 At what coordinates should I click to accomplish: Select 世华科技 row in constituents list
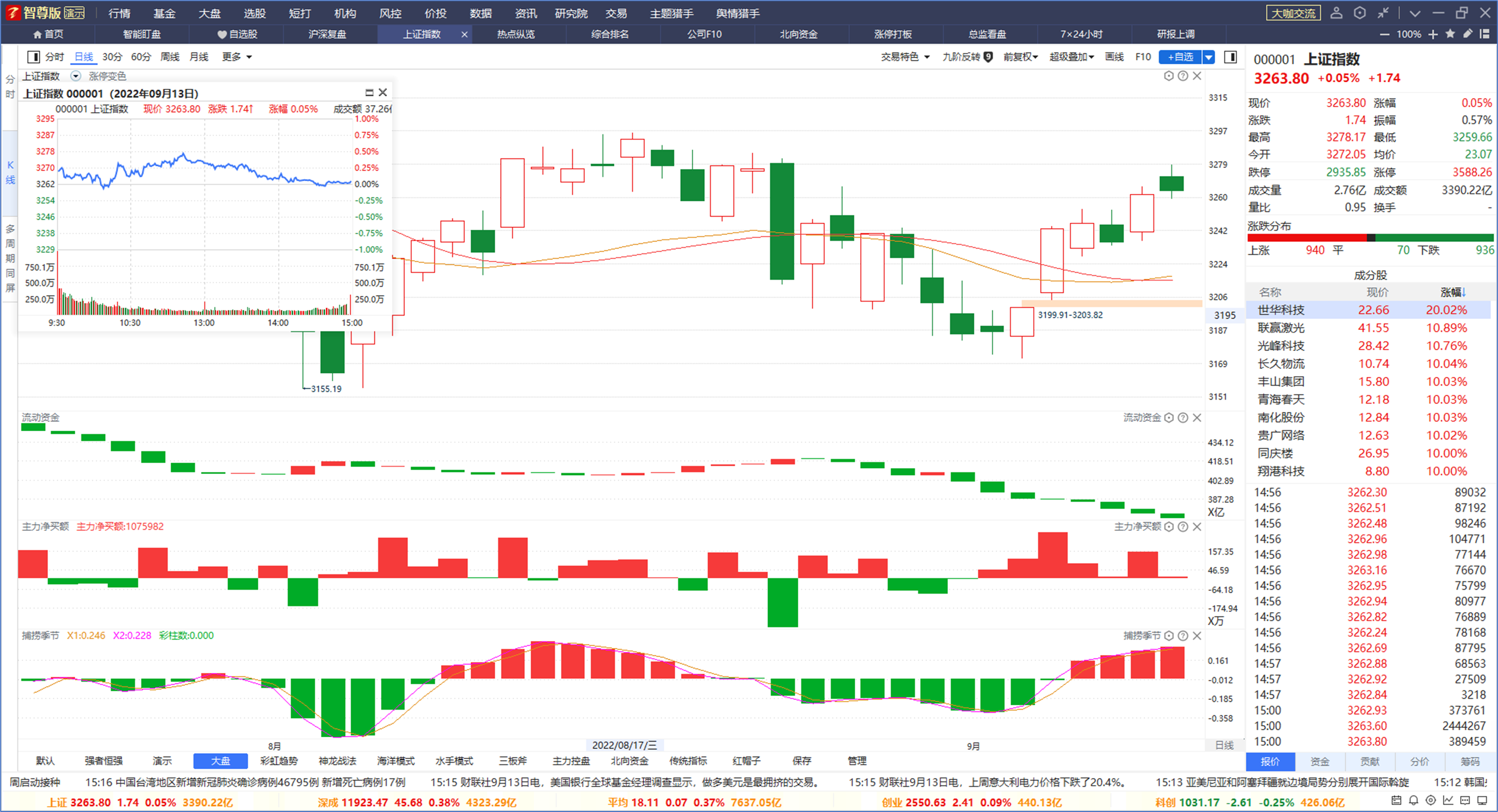(x=1369, y=310)
